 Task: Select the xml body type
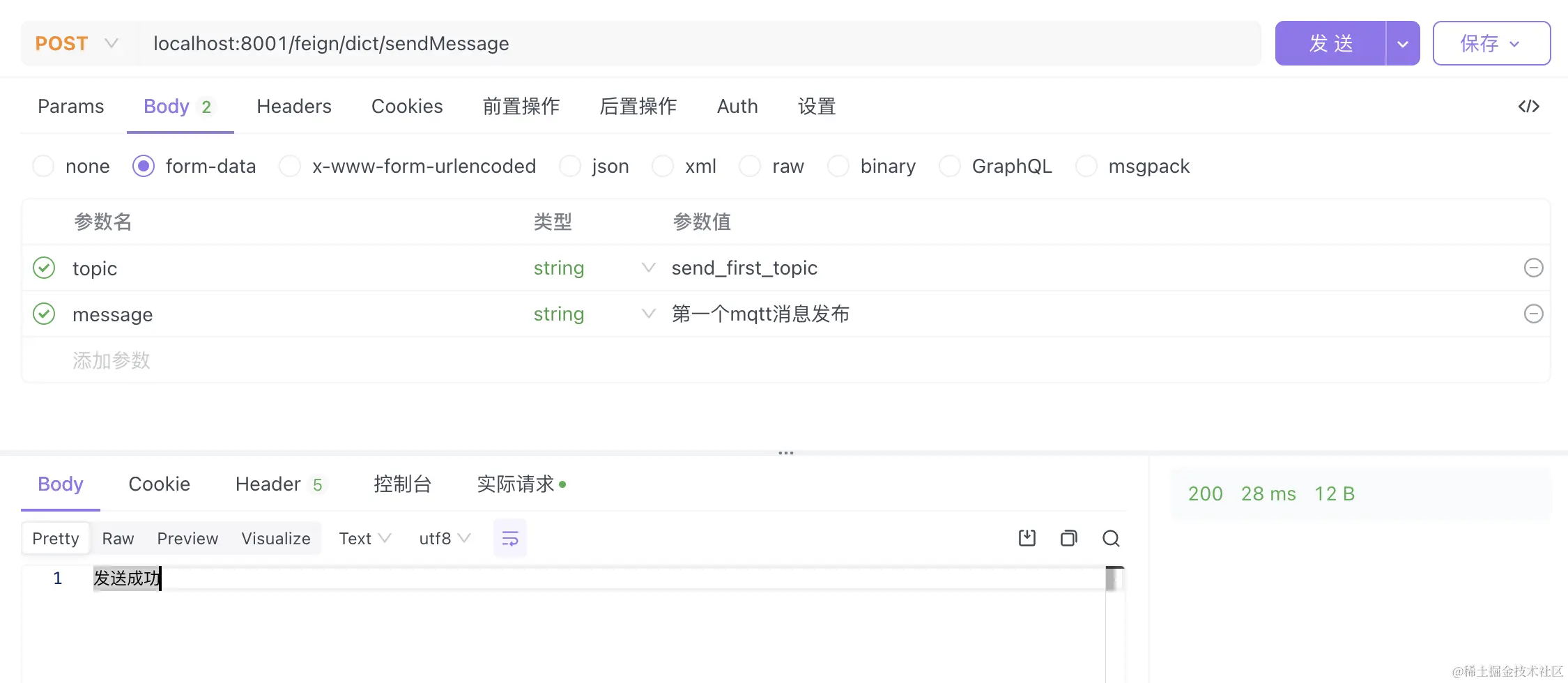coord(663,166)
